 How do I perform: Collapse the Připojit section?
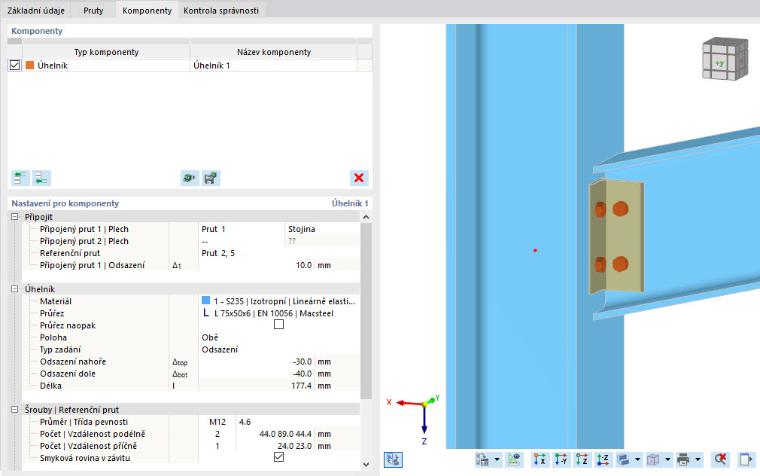15,217
